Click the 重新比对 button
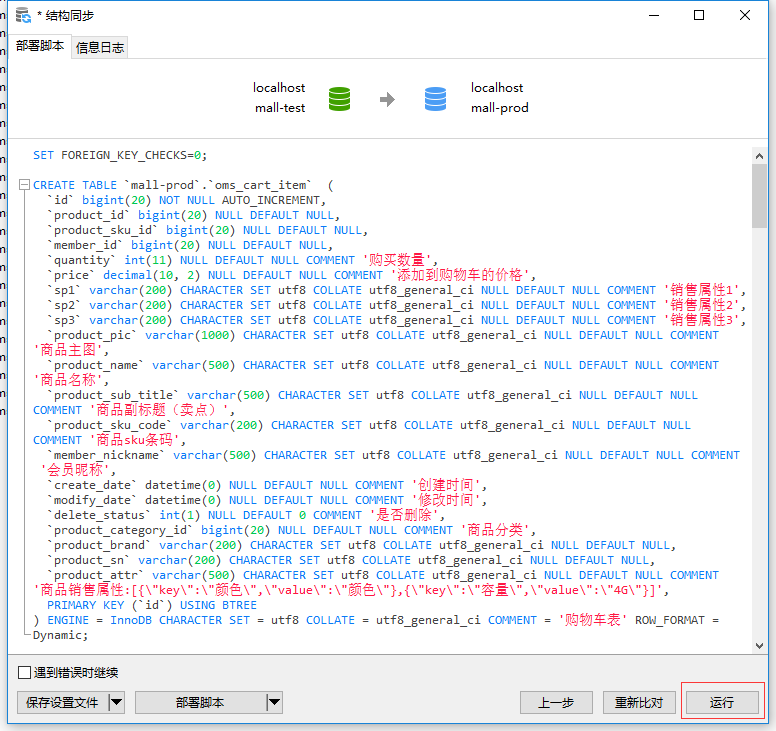776x731 pixels. coord(638,703)
